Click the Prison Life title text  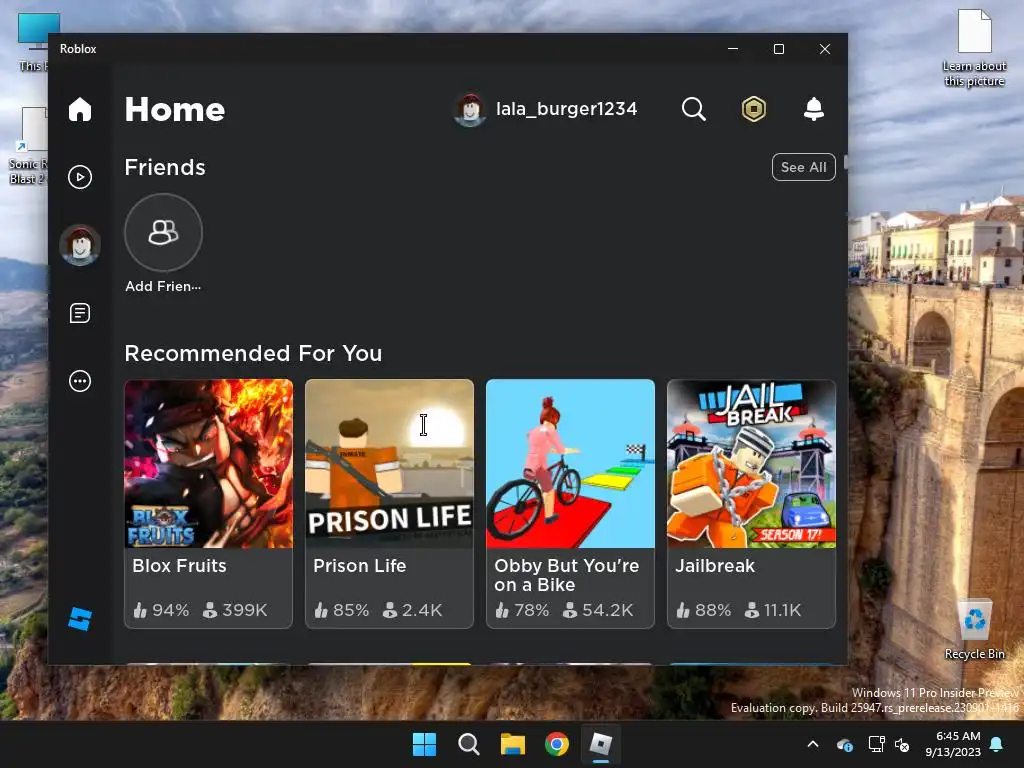(x=360, y=566)
